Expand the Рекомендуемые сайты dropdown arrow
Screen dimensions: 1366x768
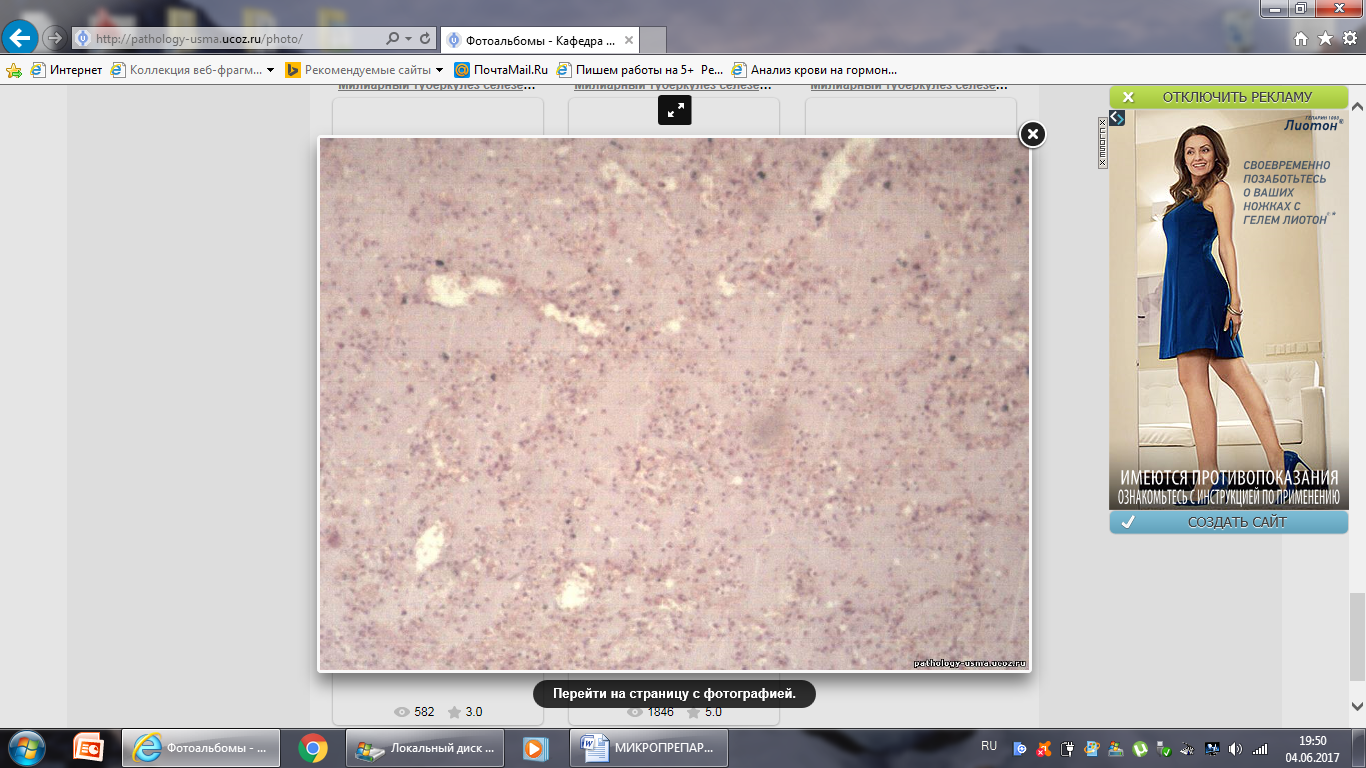(x=439, y=70)
